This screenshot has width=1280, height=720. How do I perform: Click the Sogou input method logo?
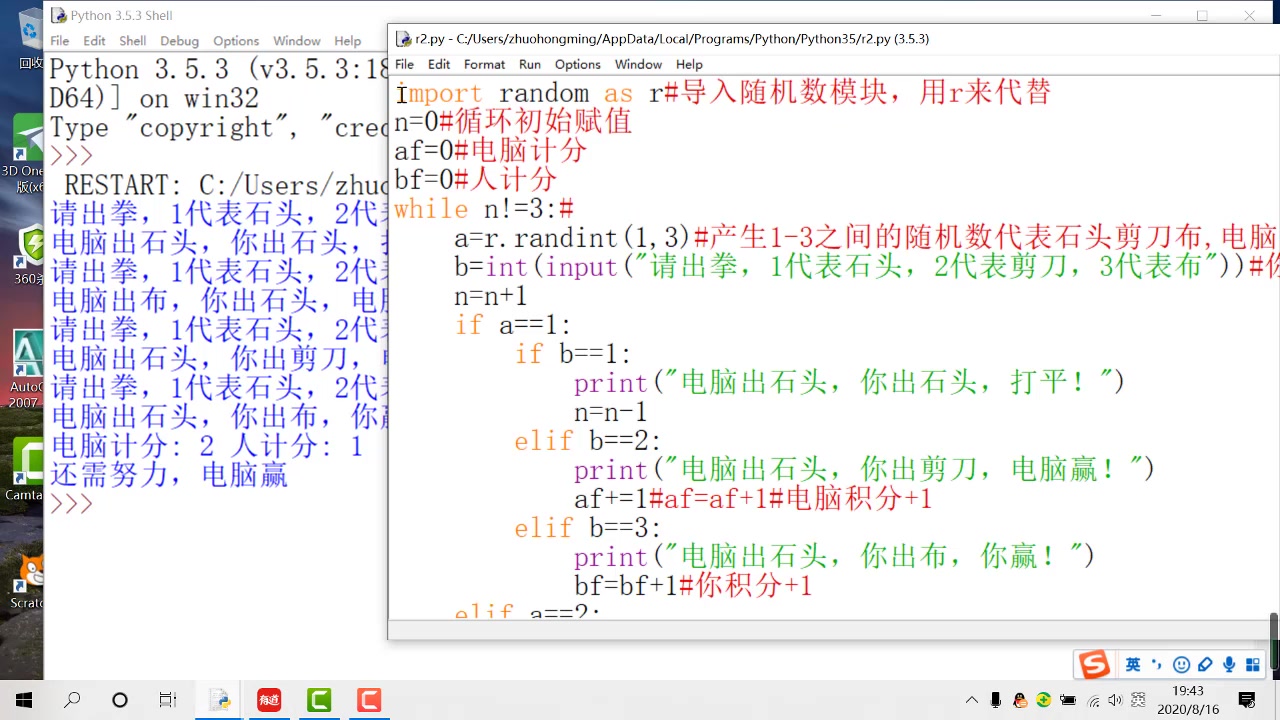coord(1094,663)
